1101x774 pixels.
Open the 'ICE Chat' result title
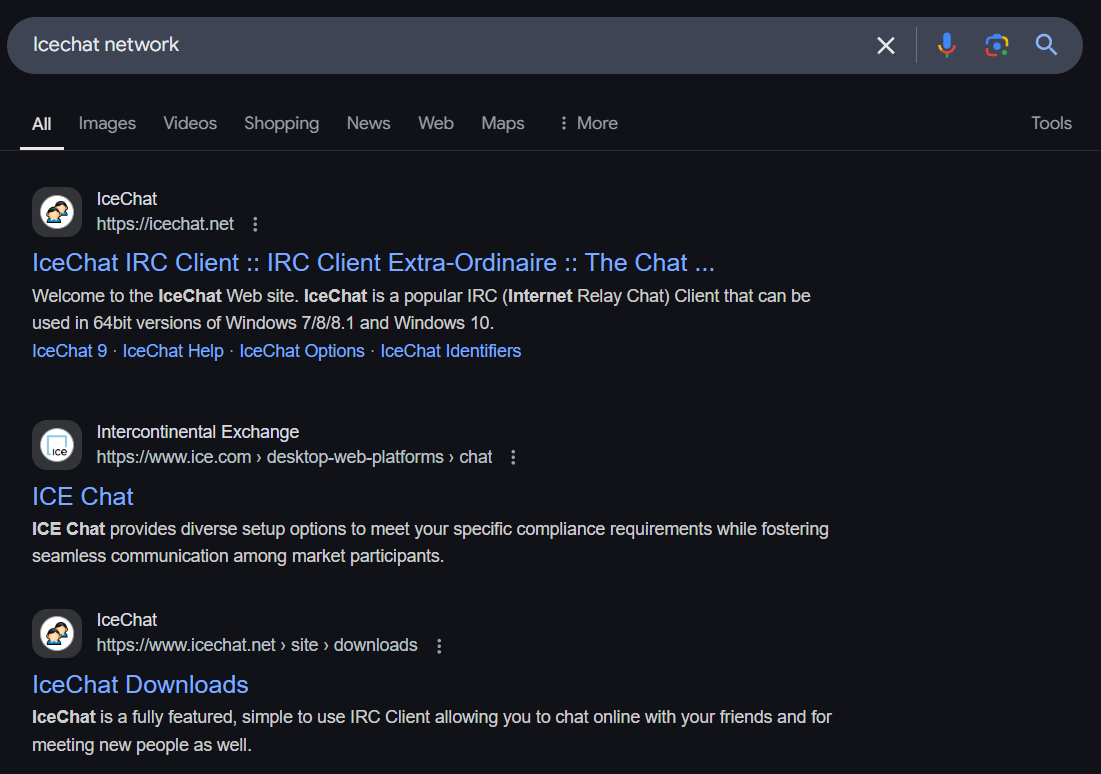83,497
